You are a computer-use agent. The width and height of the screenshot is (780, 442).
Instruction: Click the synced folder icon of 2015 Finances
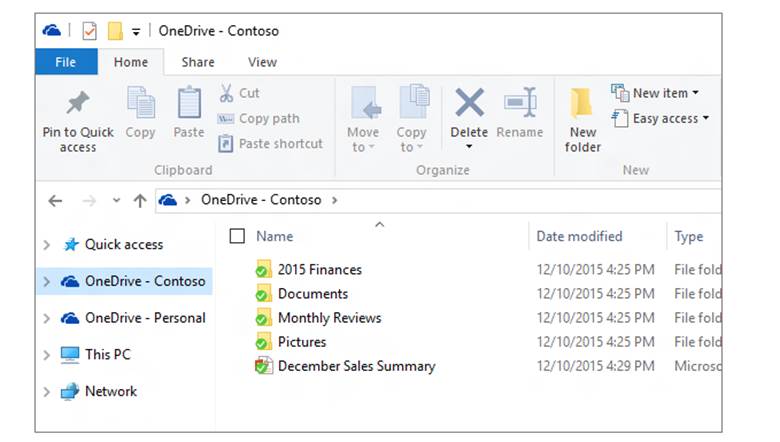pyautogui.click(x=264, y=269)
